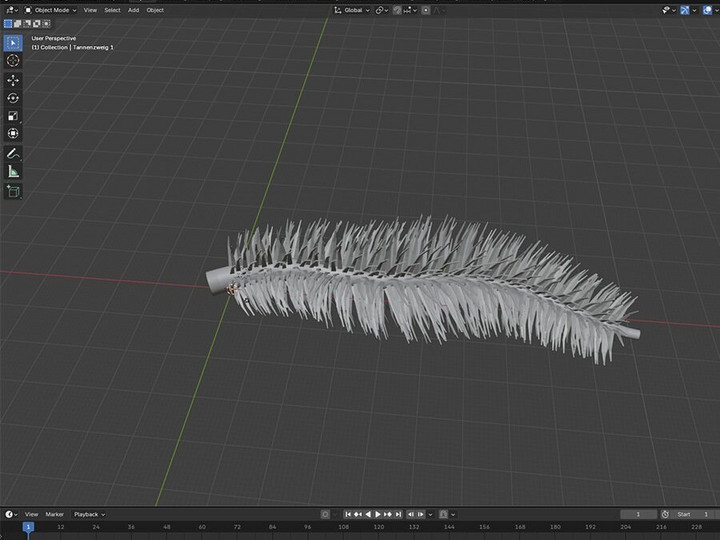Viewport: 720px width, 540px height.
Task: Set selection mode to intersect
Action: click(46, 23)
